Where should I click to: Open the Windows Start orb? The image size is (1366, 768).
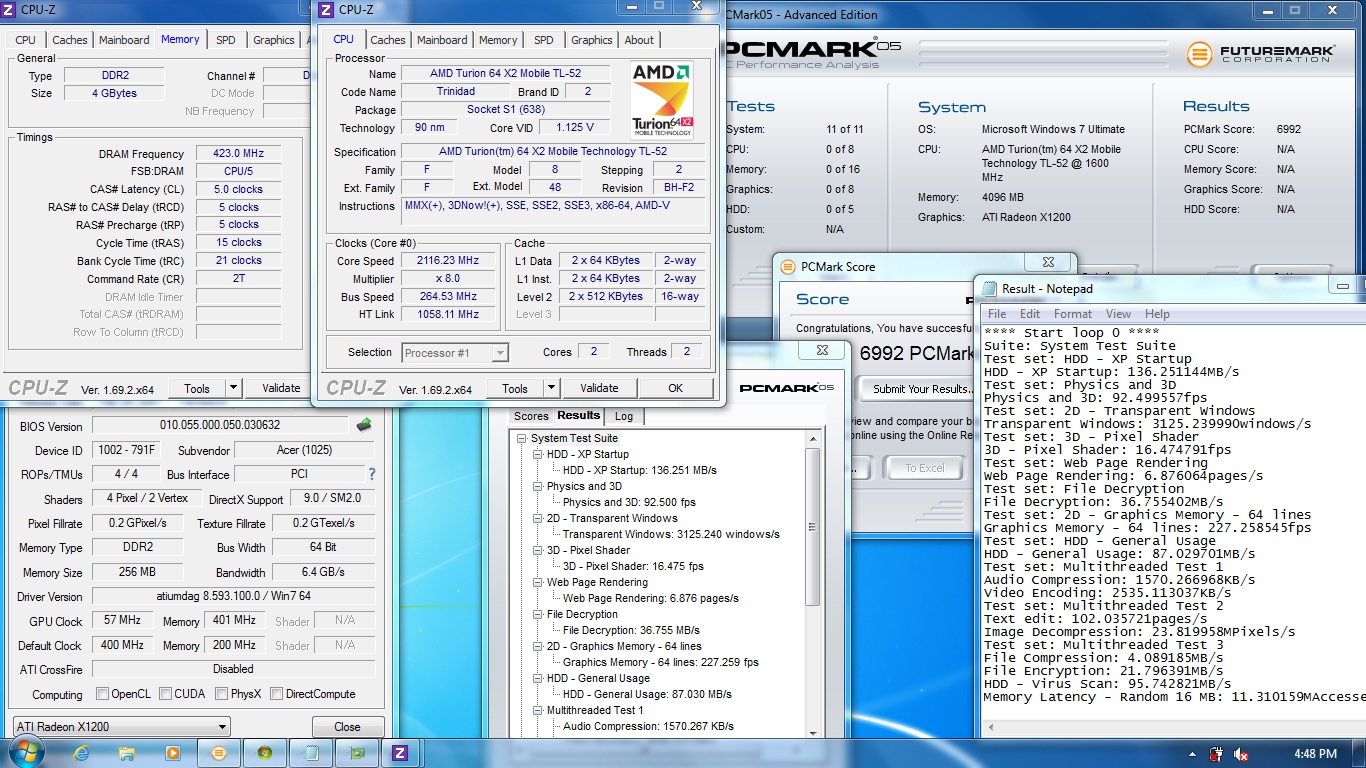(x=26, y=753)
